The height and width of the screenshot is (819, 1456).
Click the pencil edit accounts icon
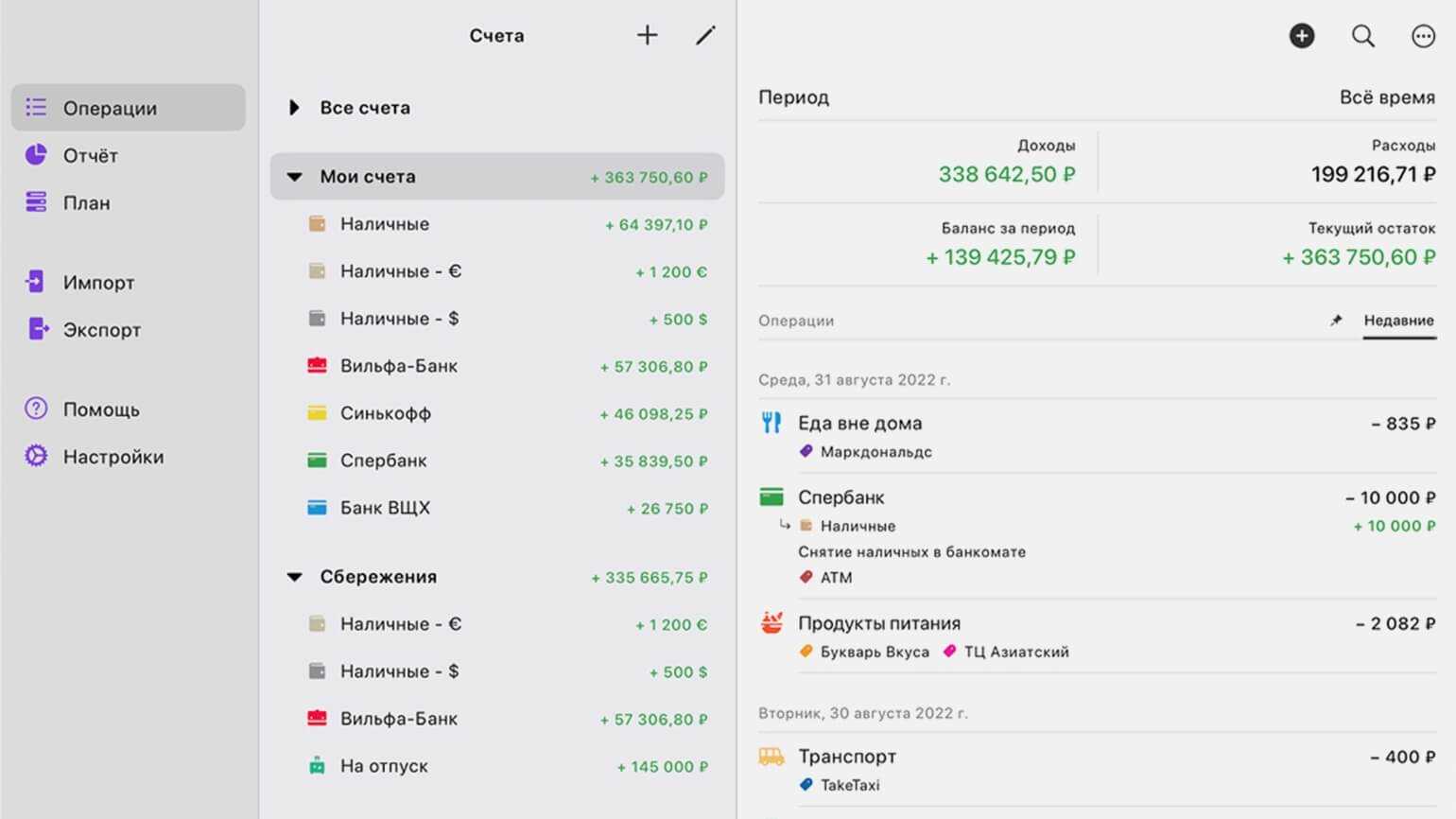point(705,36)
